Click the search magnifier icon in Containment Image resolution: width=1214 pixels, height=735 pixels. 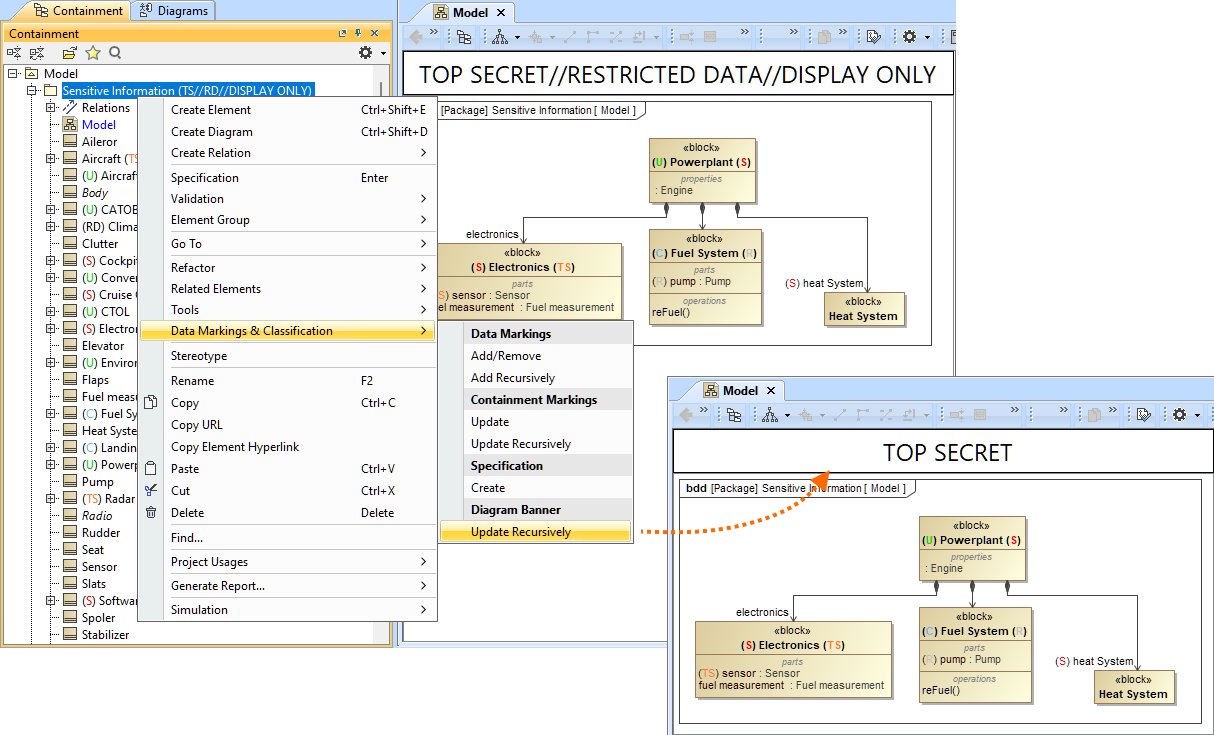(116, 52)
